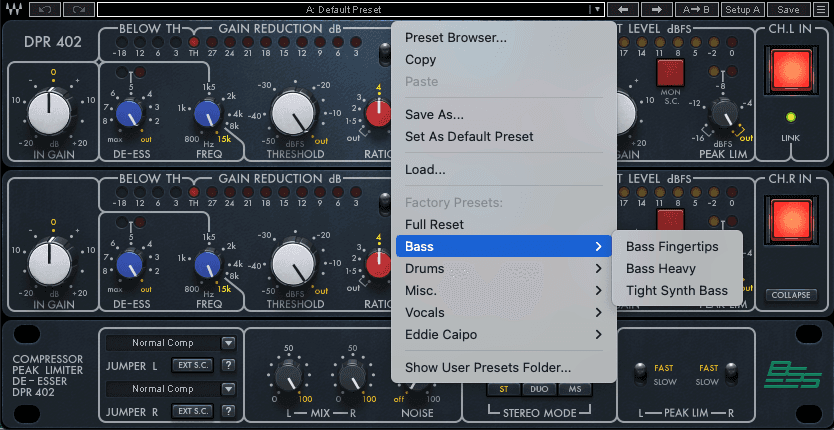The height and width of the screenshot is (430, 834).
Task: Click the undo arrow button
Action: tap(45, 9)
